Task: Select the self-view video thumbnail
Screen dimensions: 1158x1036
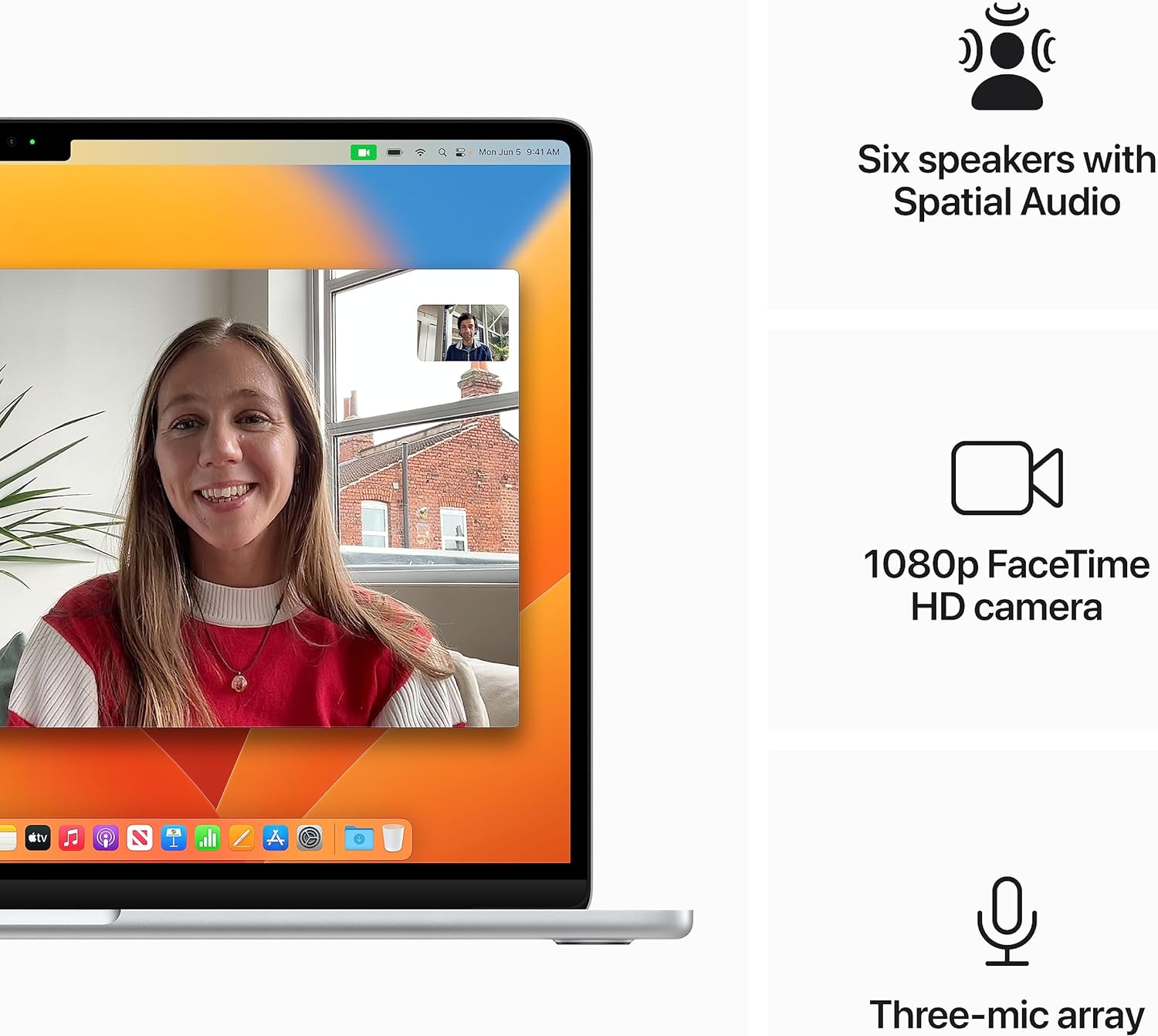Action: 462,333
